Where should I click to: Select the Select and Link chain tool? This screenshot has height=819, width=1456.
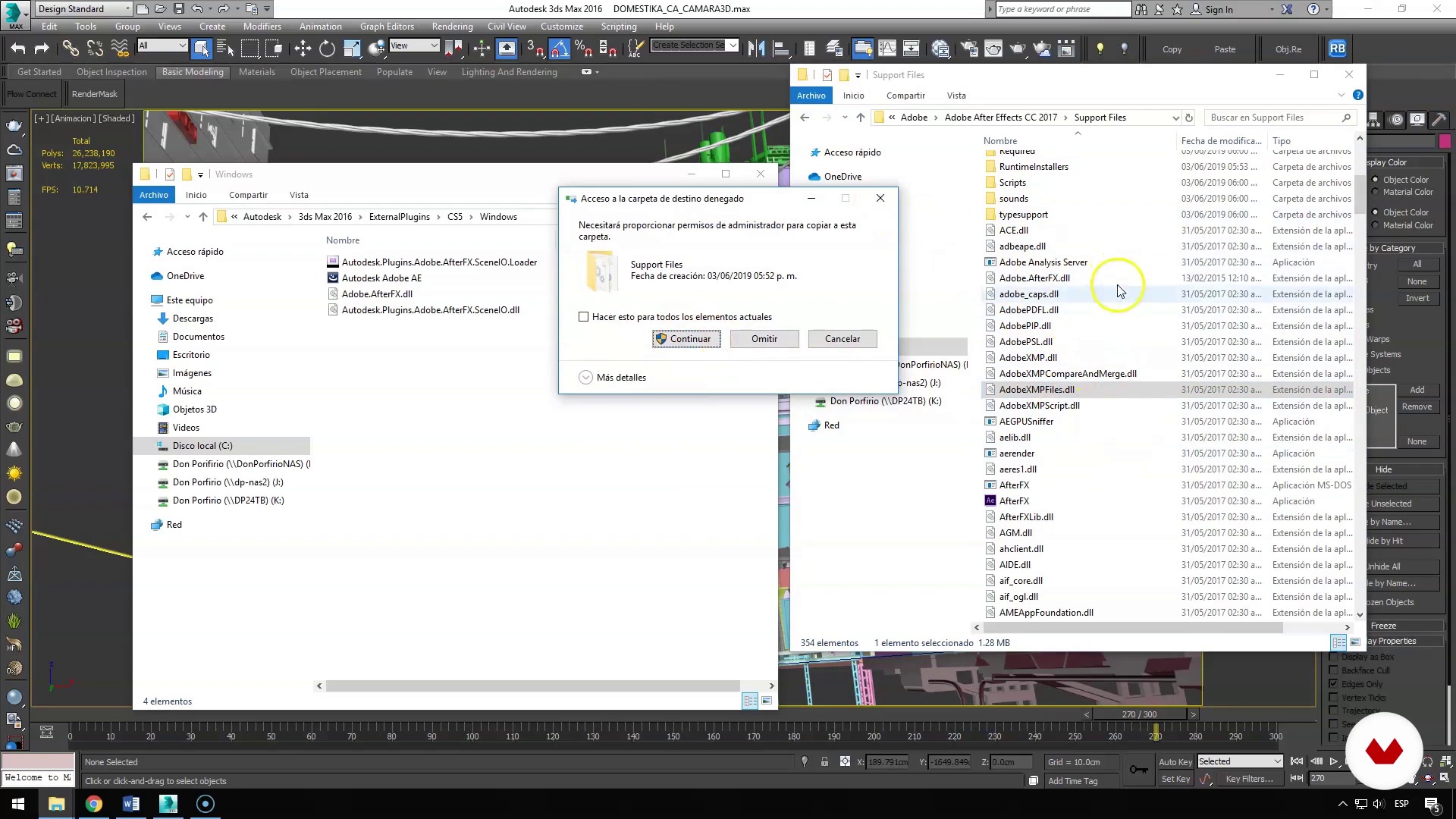pyautogui.click(x=70, y=49)
